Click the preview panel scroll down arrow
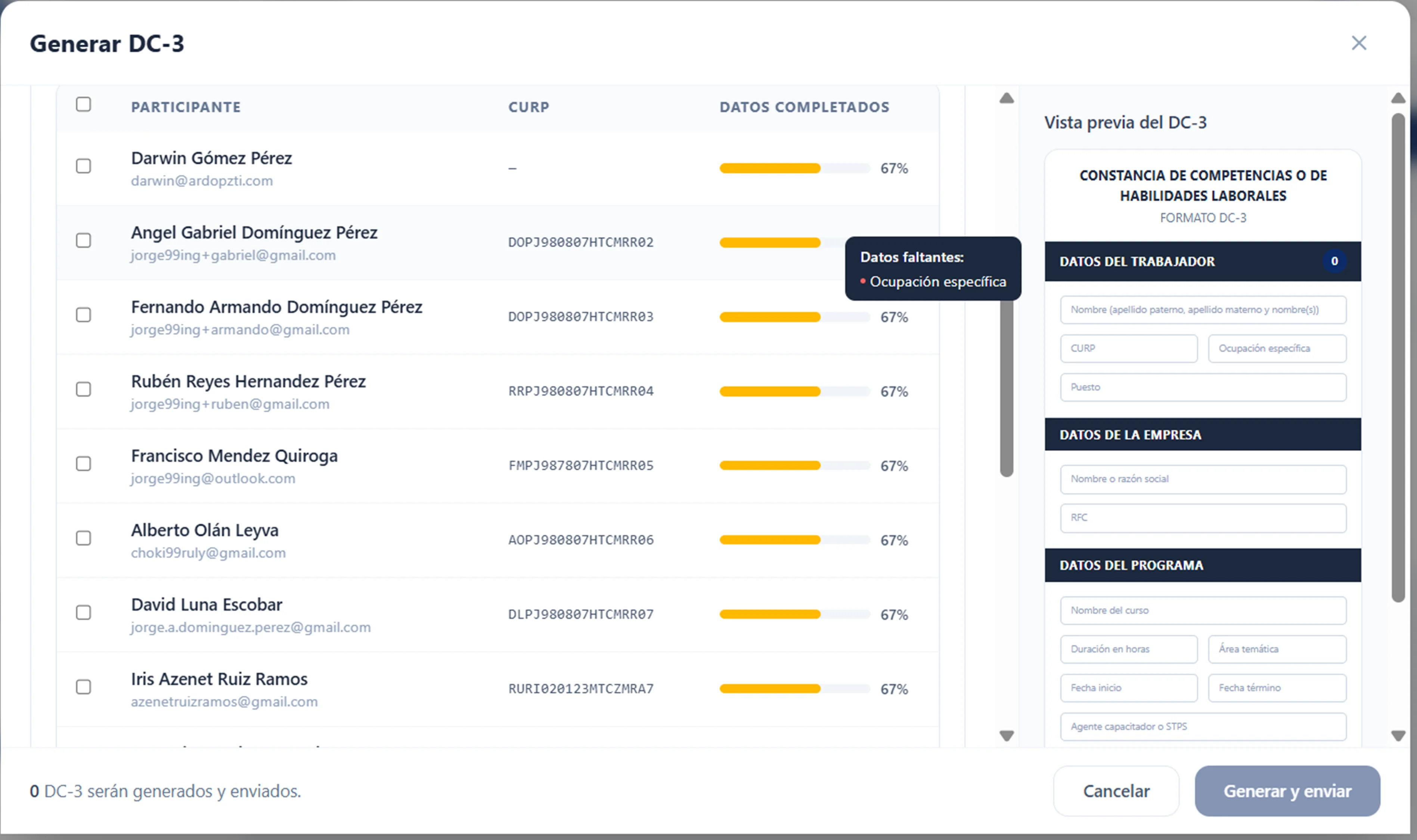Screen dimensions: 1417x840 [x=1398, y=735]
